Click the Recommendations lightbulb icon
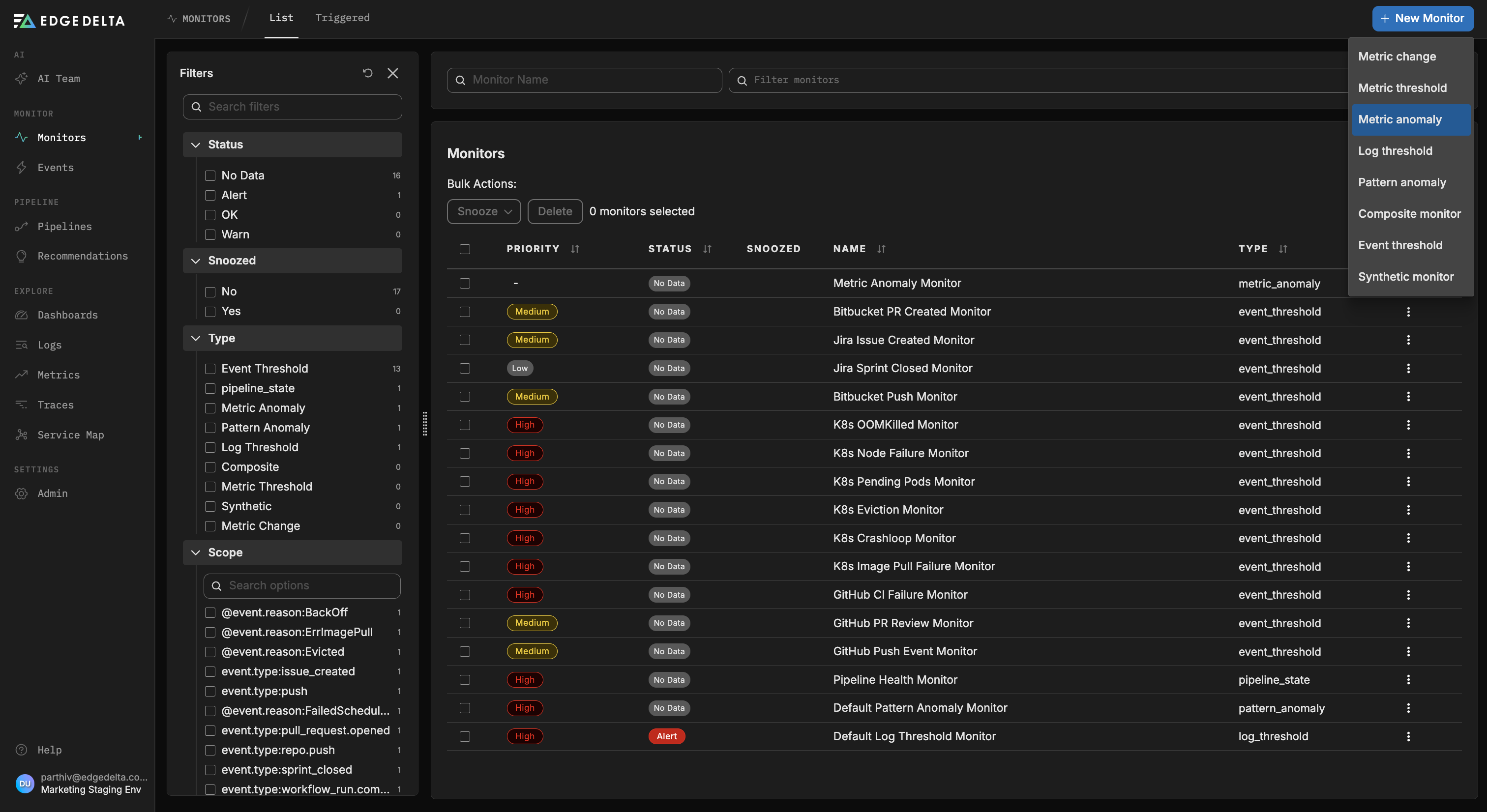 coord(21,256)
